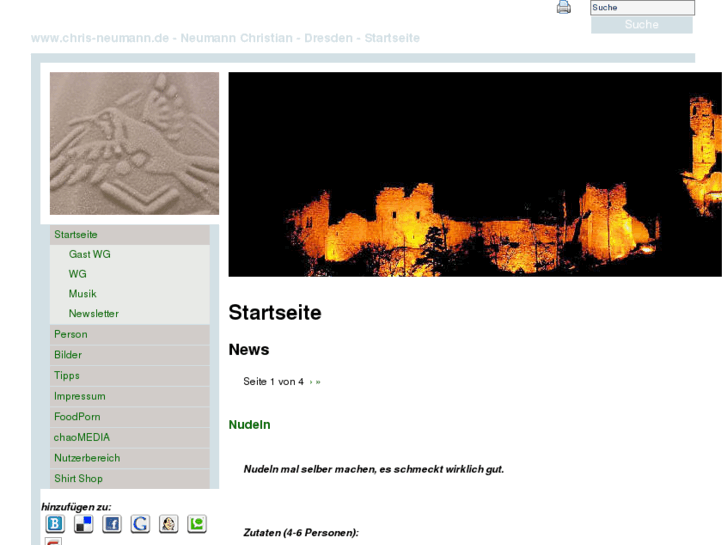
Task: Click the Mister Wong bookmark icon
Action: pos(168,524)
